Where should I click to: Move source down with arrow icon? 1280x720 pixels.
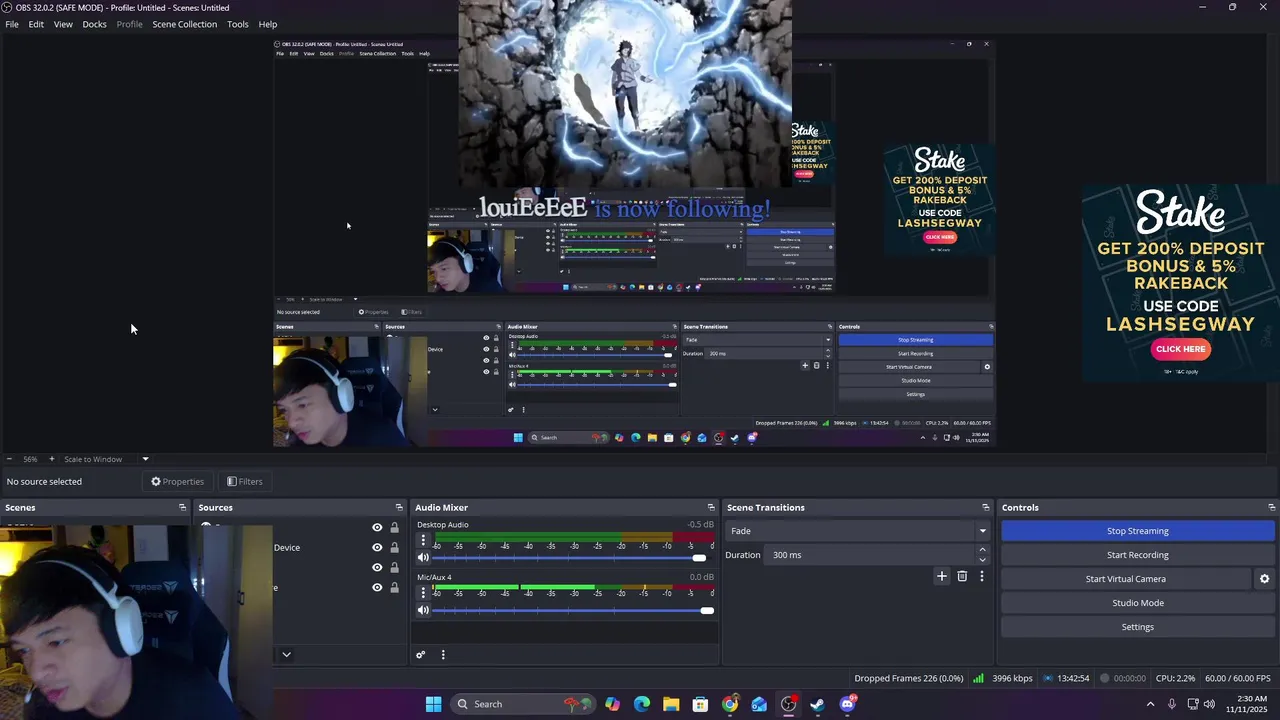pos(286,655)
